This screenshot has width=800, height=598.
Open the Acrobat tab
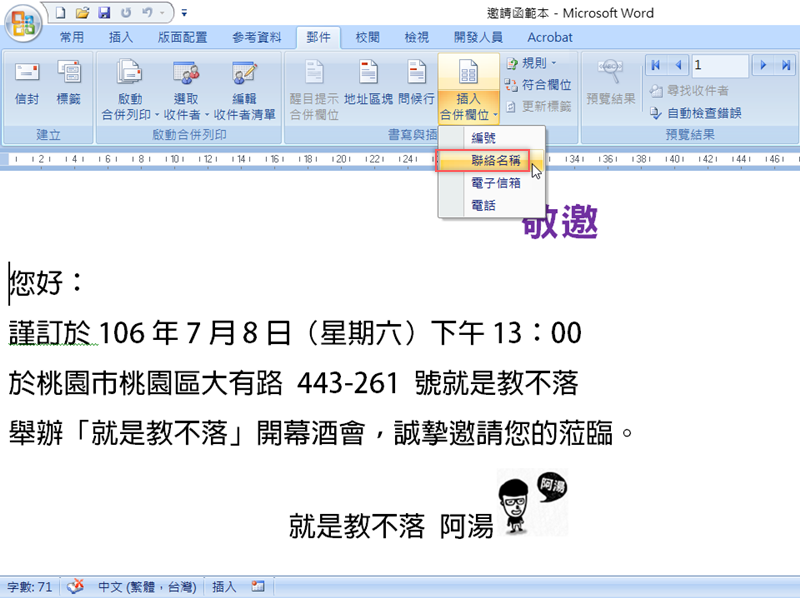pyautogui.click(x=549, y=37)
